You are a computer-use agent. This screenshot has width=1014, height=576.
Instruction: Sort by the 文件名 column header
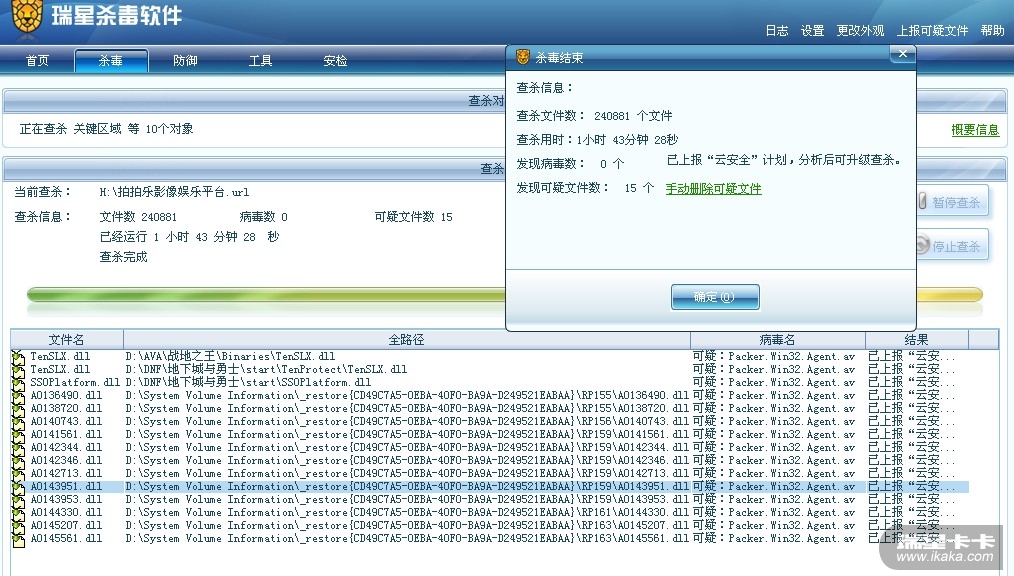[67, 339]
